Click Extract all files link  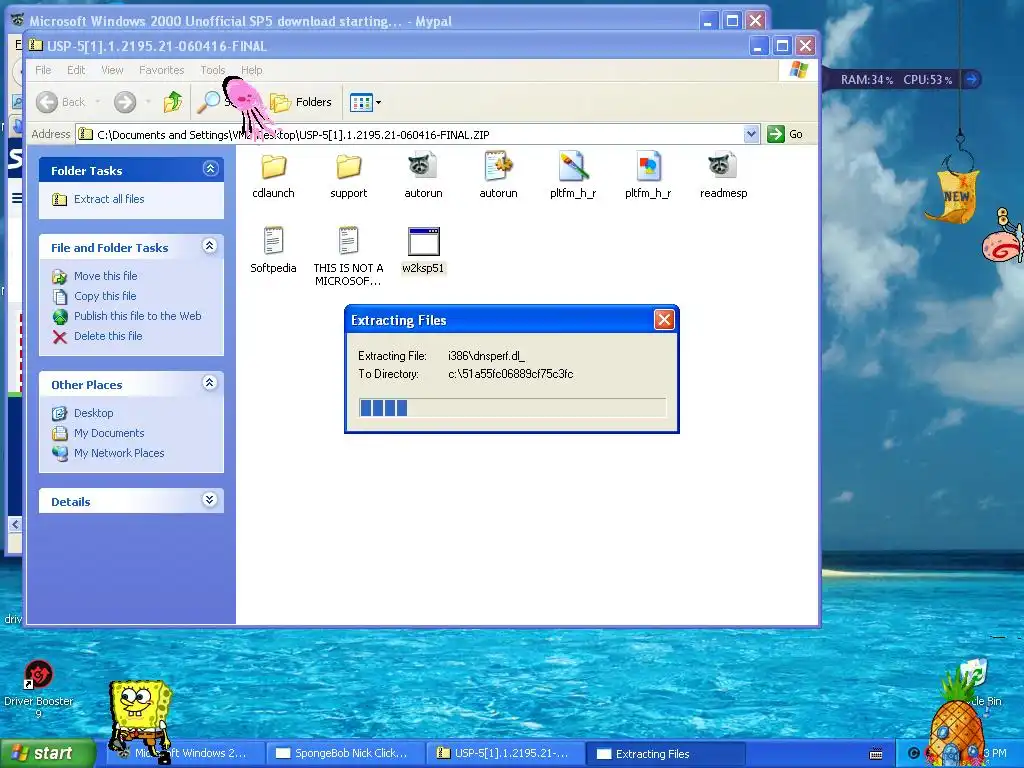click(109, 199)
